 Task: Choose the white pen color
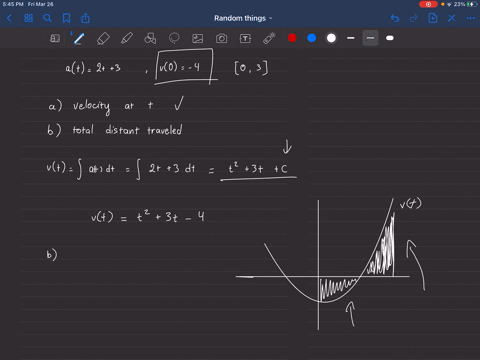[331, 38]
